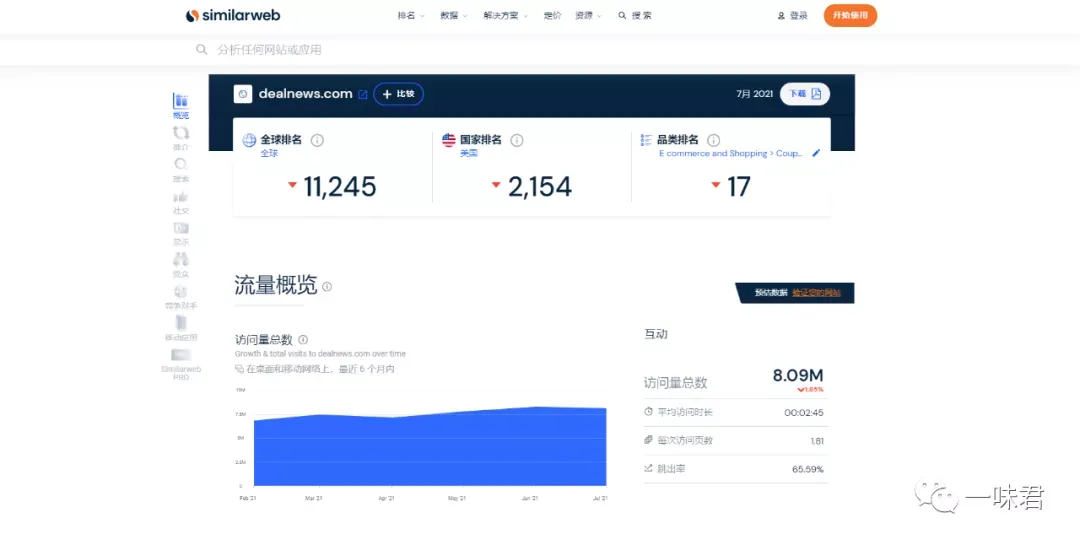Expand the 解决方案 menu
1080x545 pixels.
[x=506, y=15]
